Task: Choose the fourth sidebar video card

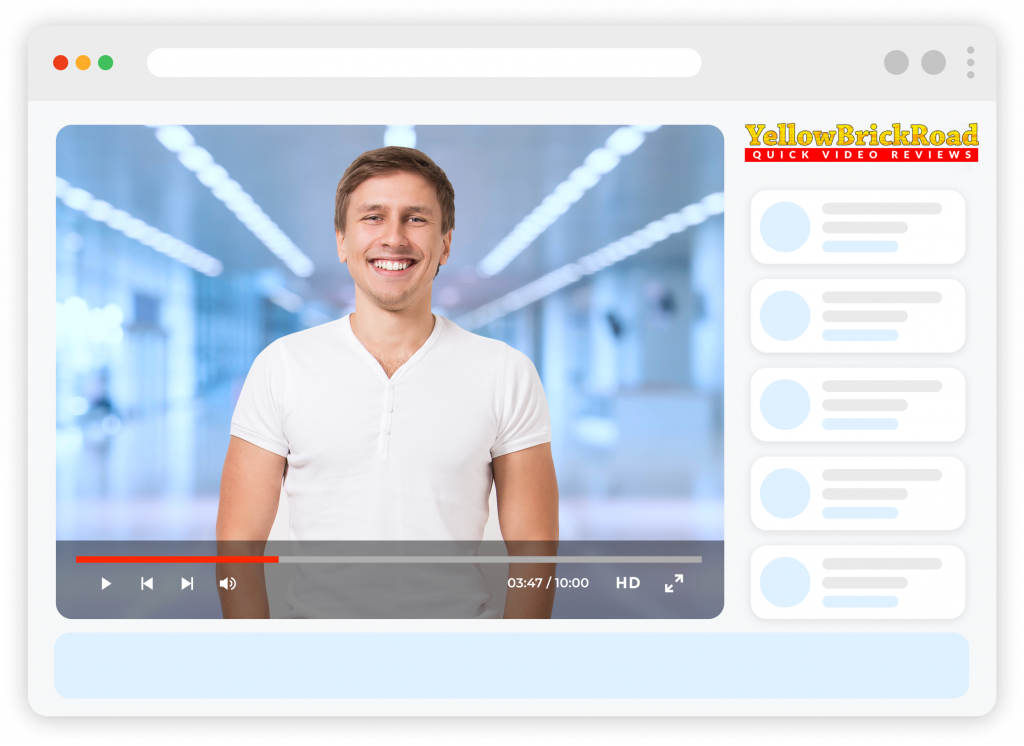Action: (x=858, y=493)
